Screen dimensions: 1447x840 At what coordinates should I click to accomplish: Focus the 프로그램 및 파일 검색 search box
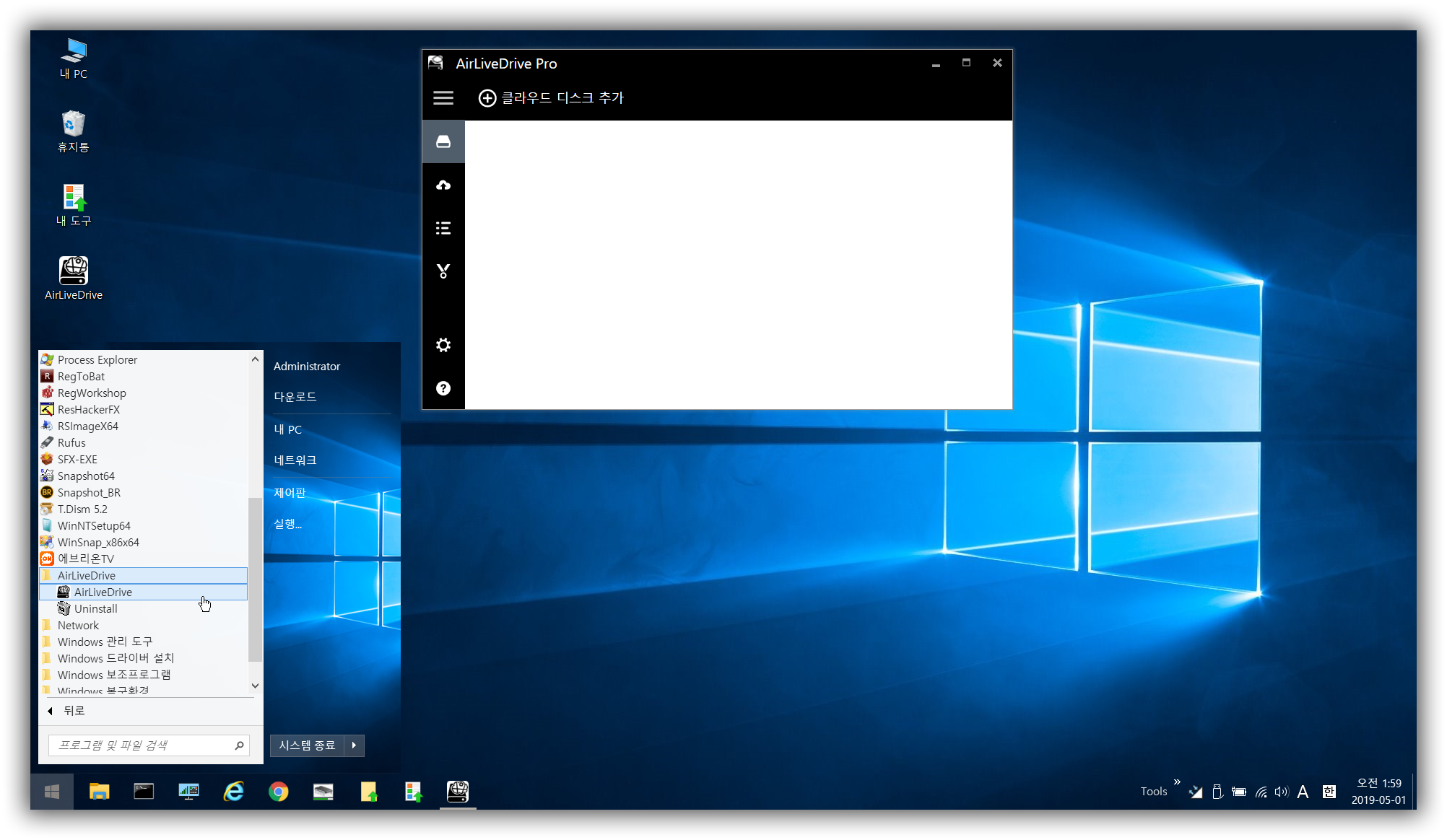coord(149,745)
